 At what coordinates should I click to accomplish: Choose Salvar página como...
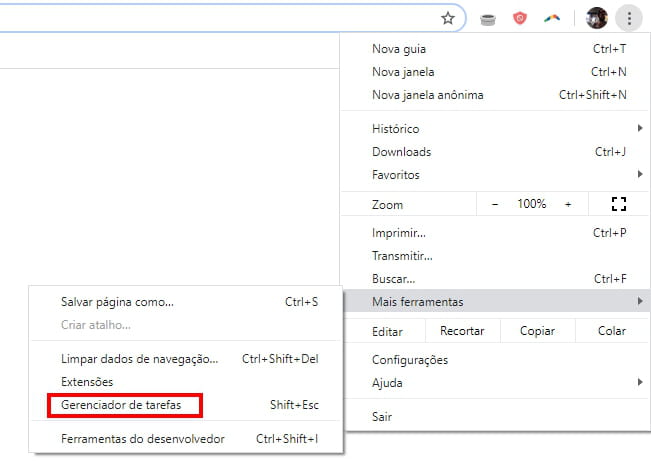point(186,302)
